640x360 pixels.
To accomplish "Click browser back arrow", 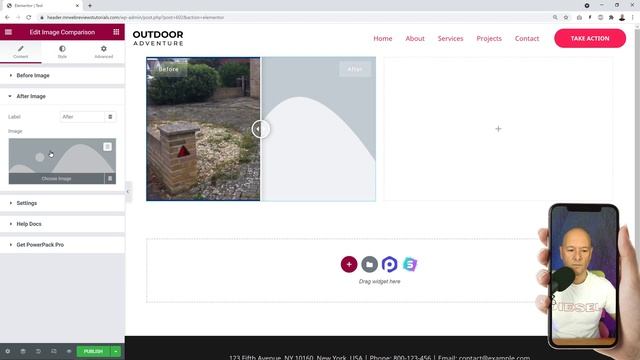I will (7, 18).
